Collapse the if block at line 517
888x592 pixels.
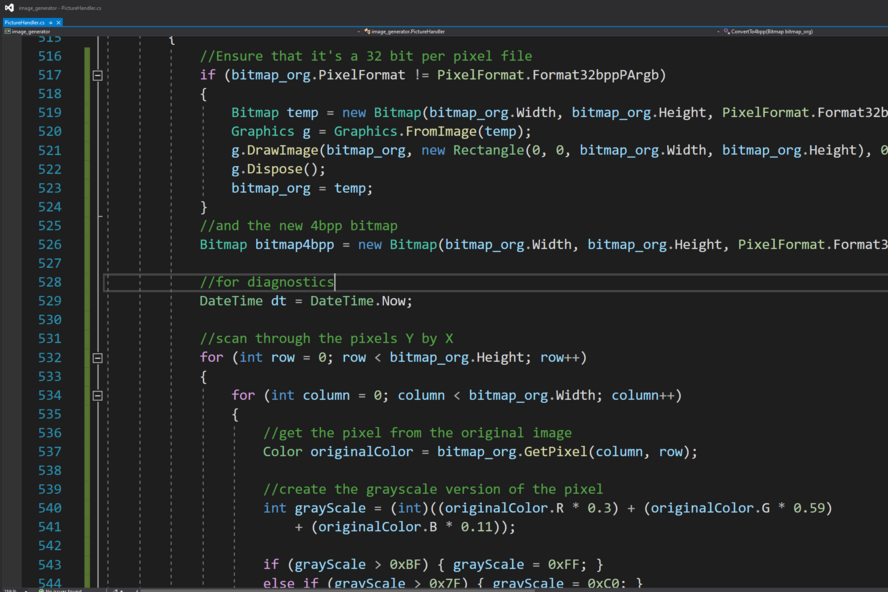97,75
